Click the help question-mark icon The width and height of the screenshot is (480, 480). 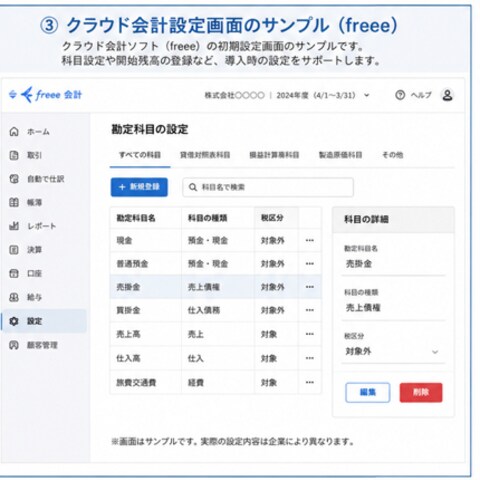[x=400, y=95]
